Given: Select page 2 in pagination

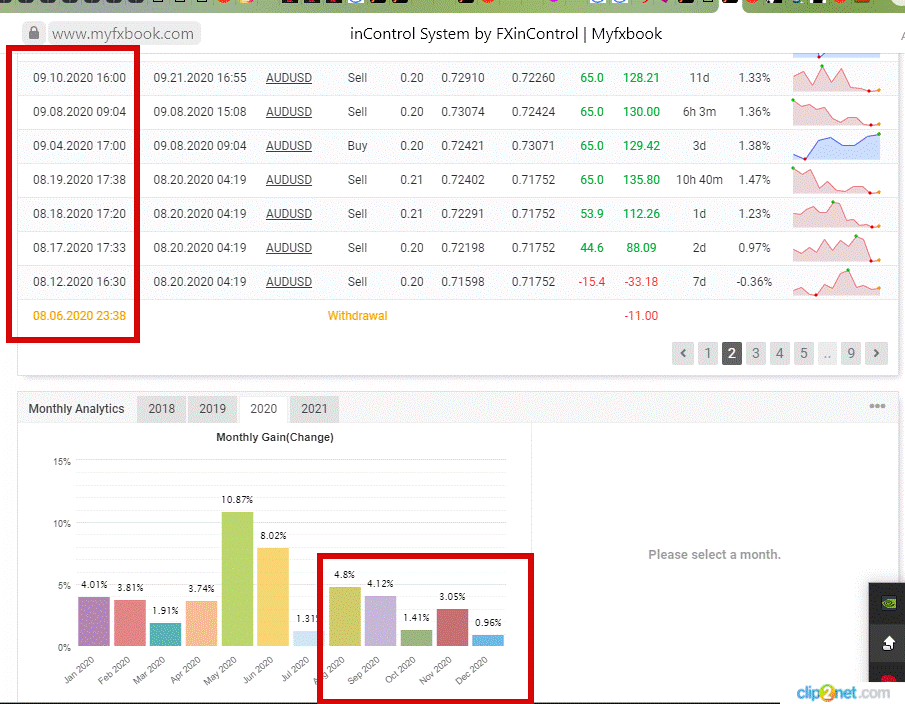Looking at the screenshot, I should (x=732, y=353).
